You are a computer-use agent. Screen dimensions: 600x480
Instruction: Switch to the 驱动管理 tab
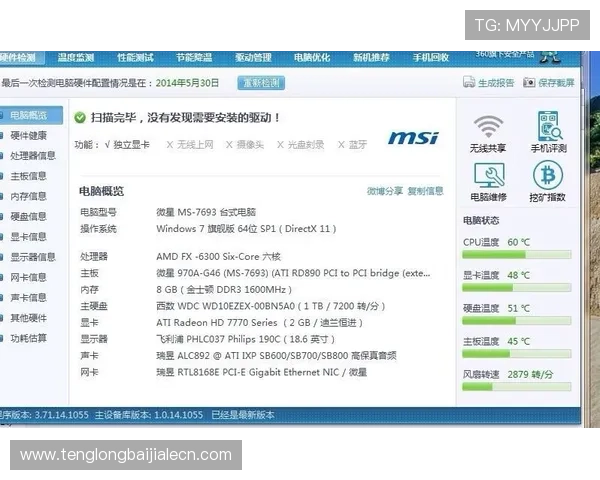coord(253,58)
